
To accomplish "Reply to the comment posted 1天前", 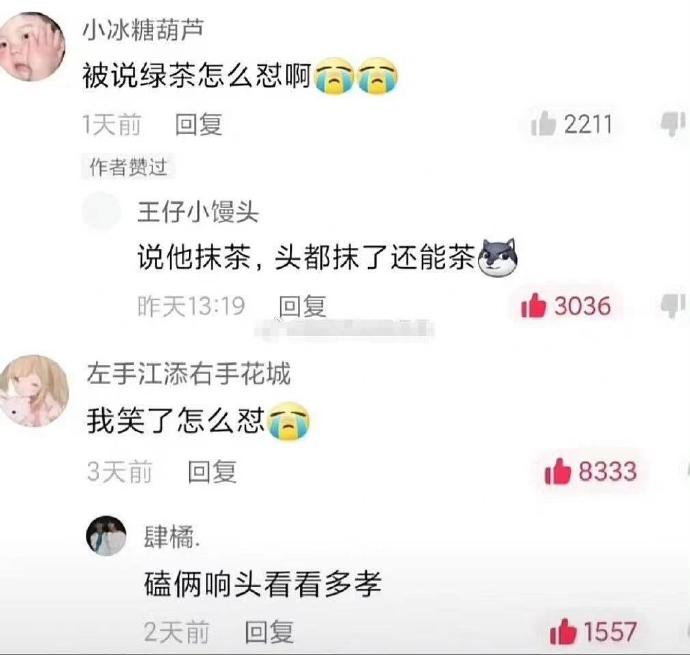I will [x=199, y=124].
